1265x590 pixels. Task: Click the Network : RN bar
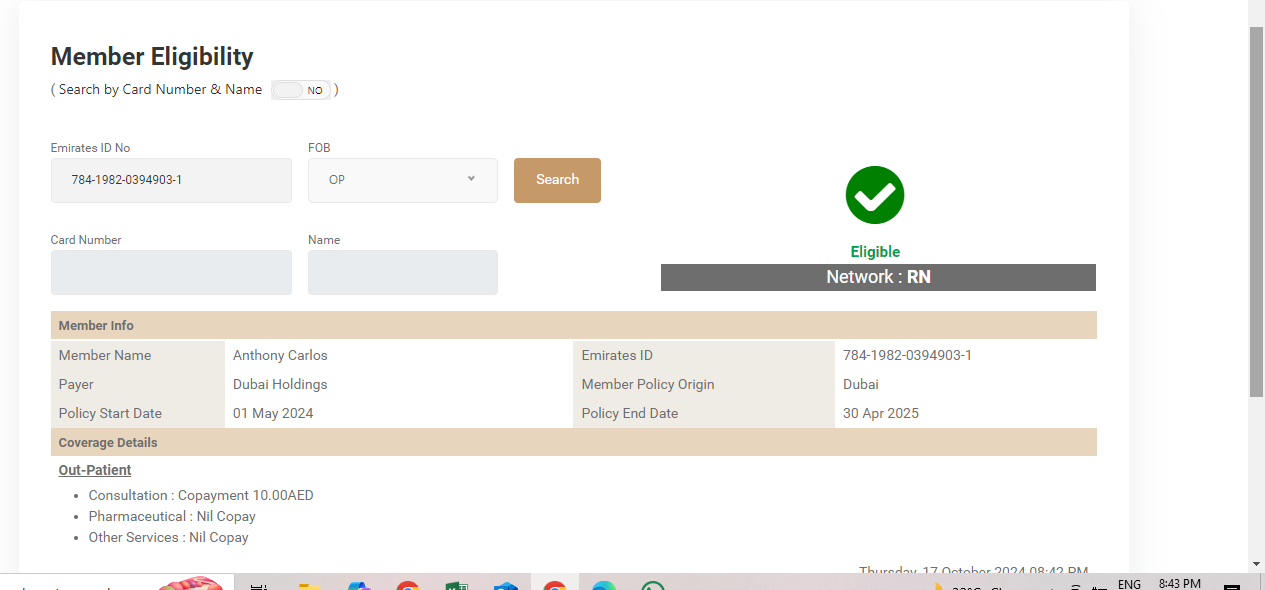pyautogui.click(x=878, y=277)
